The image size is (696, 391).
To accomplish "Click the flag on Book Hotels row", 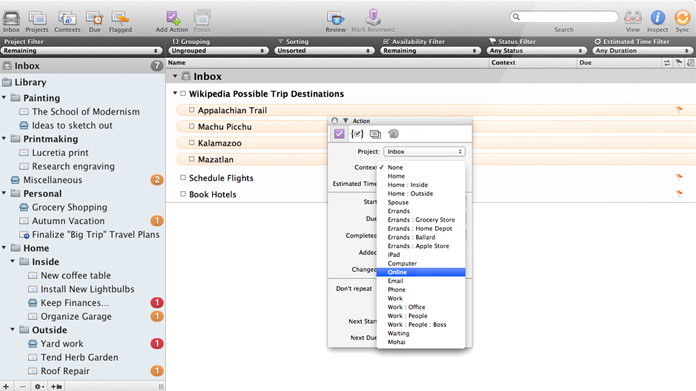I will tap(679, 193).
